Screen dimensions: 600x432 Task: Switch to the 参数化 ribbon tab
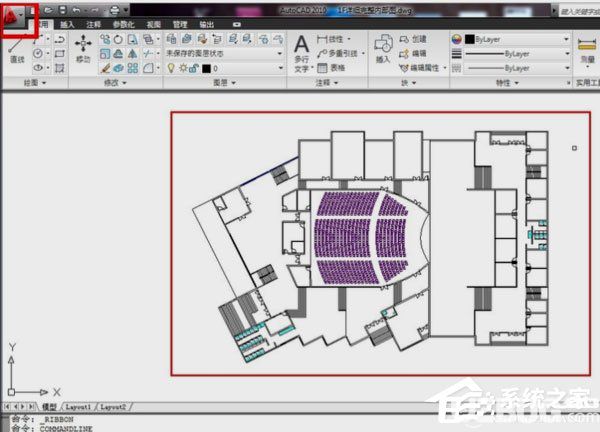pyautogui.click(x=124, y=24)
